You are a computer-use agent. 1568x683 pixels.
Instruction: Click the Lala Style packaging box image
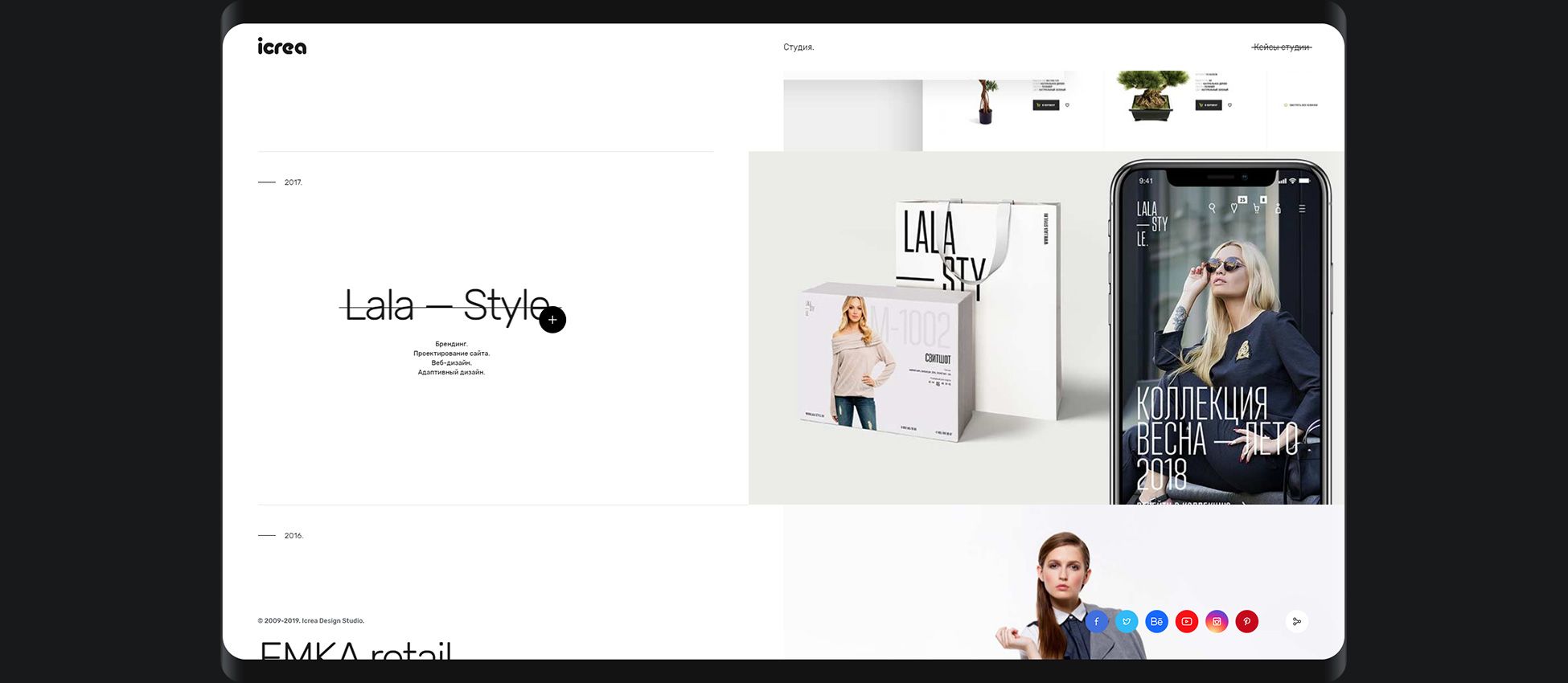[x=885, y=362]
